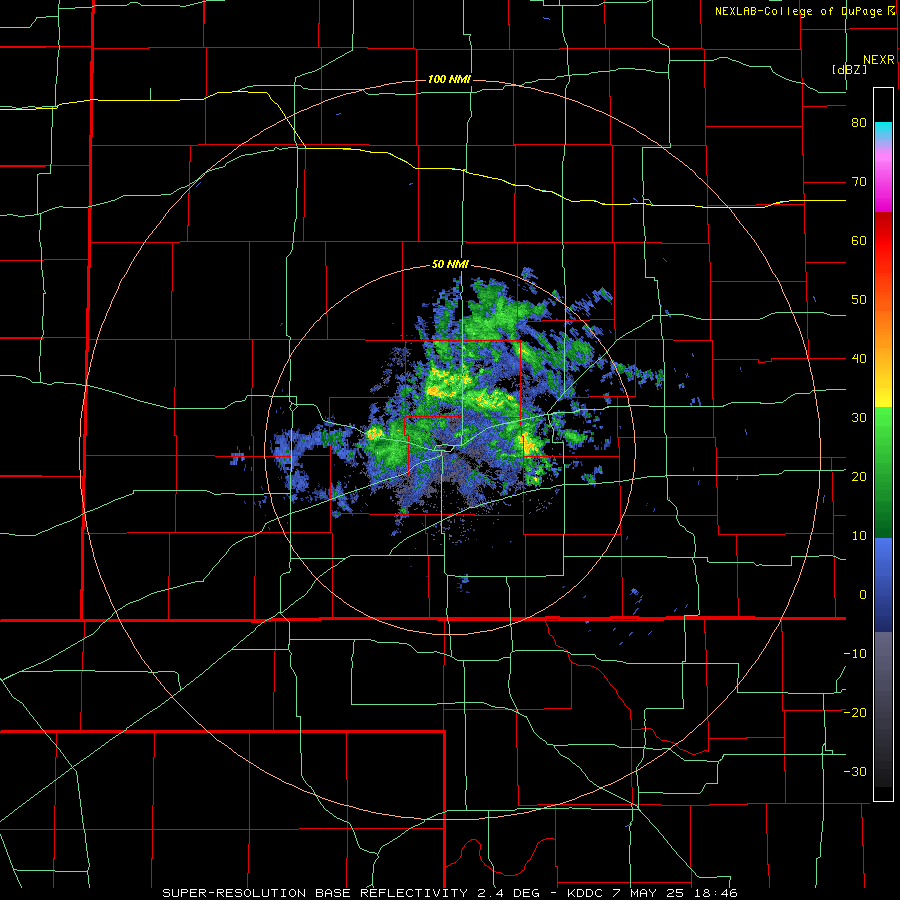Screen dimensions: 900x900
Task: Click the 80 value on the dBZ scale
Action: point(859,123)
